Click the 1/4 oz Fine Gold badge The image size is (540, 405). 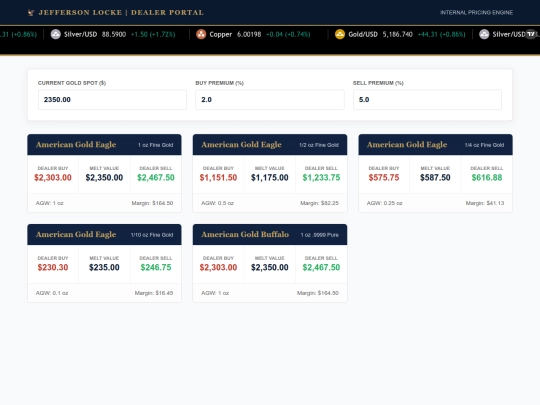point(484,145)
